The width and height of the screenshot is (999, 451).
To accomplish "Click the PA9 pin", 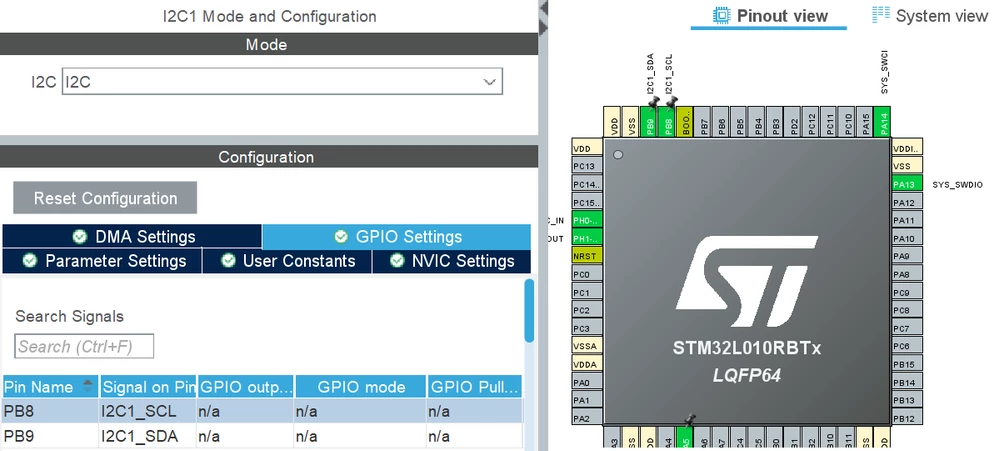I will coord(907,256).
